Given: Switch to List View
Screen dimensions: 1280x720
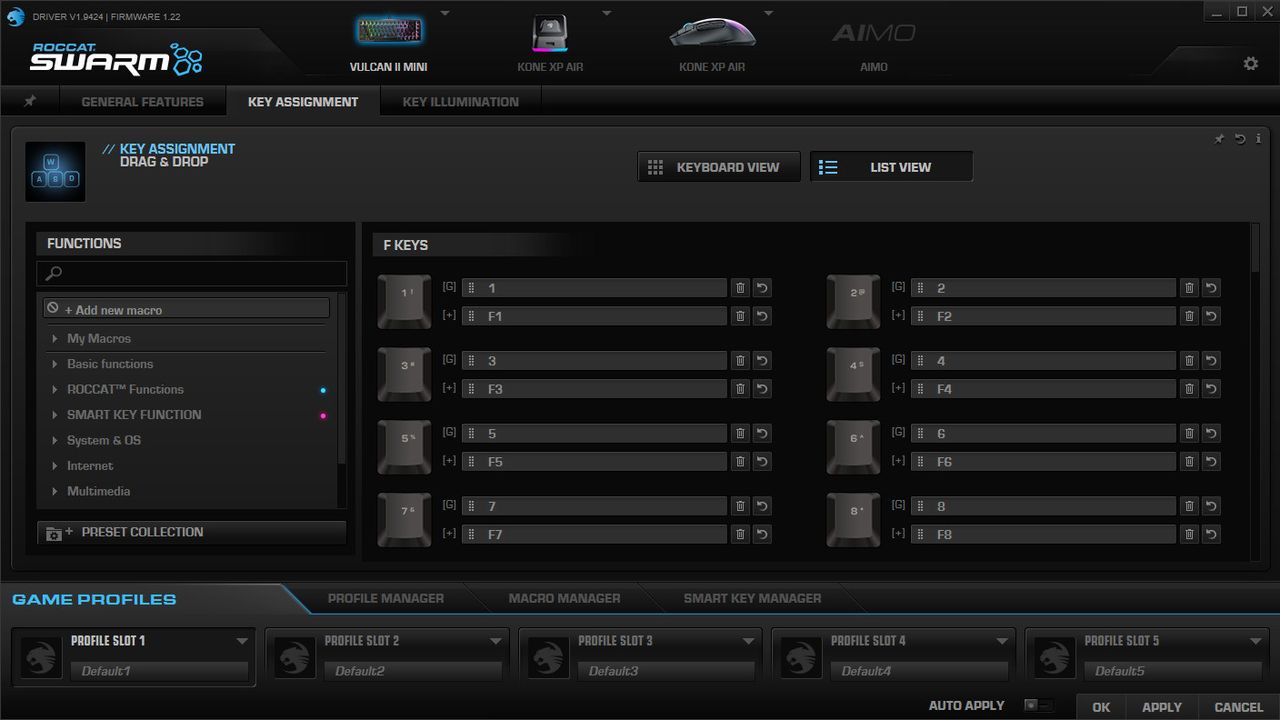Looking at the screenshot, I should (x=891, y=167).
